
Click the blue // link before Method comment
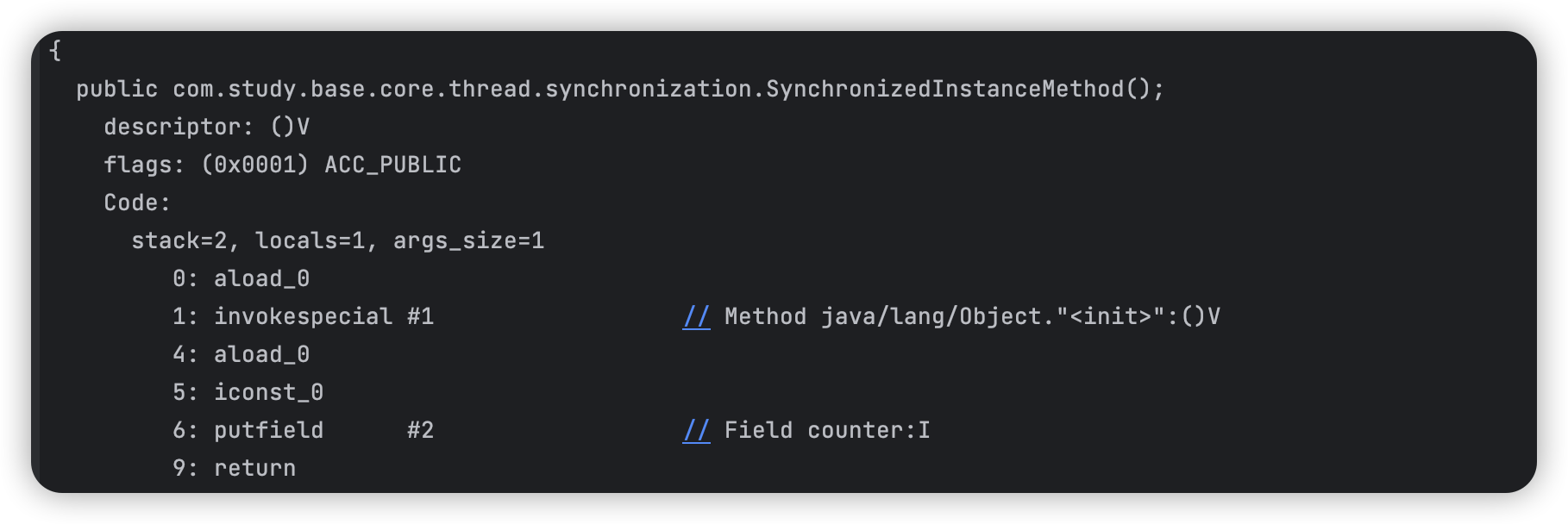pyautogui.click(x=696, y=316)
